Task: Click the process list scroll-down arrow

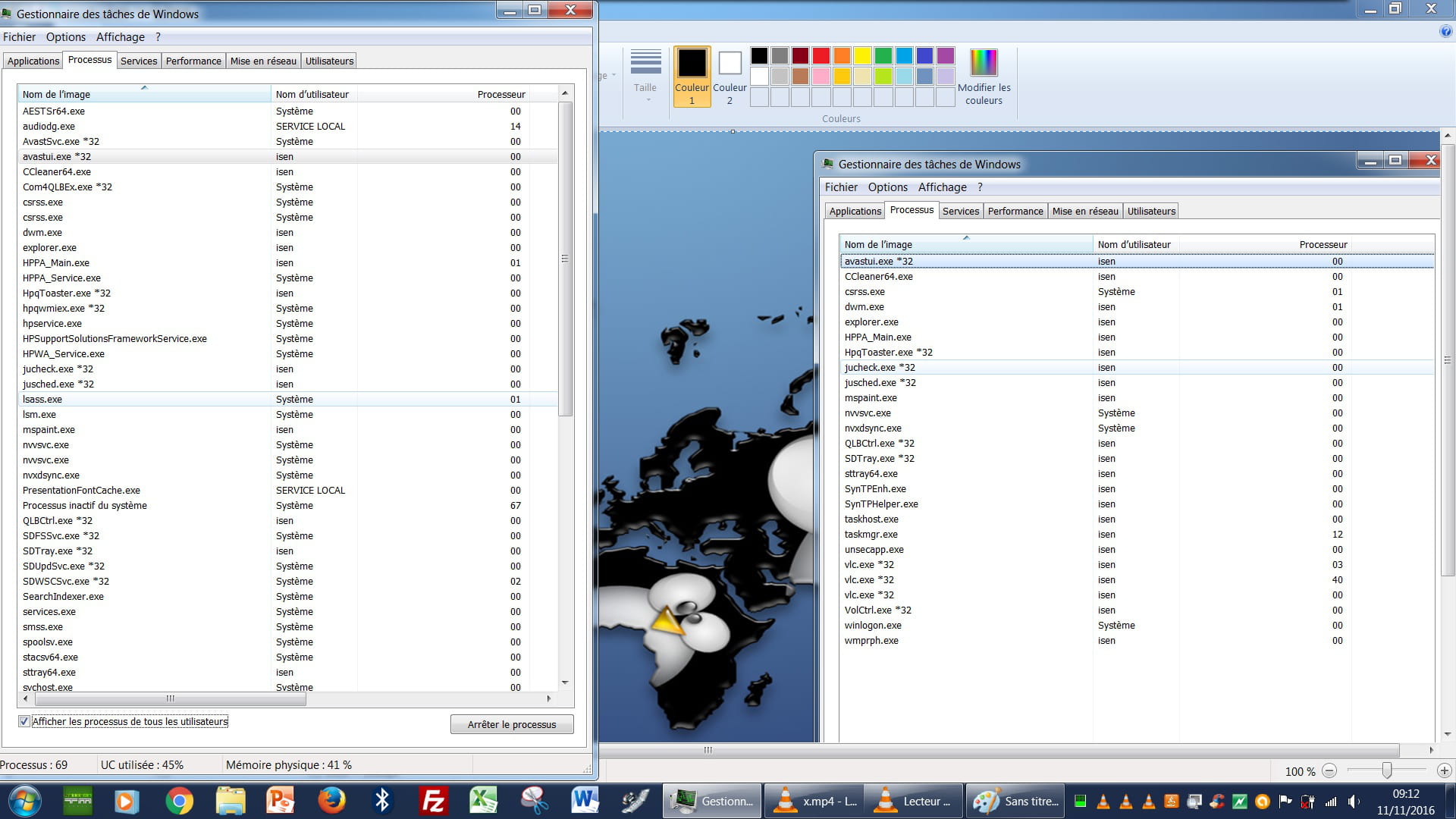Action: coord(565,682)
